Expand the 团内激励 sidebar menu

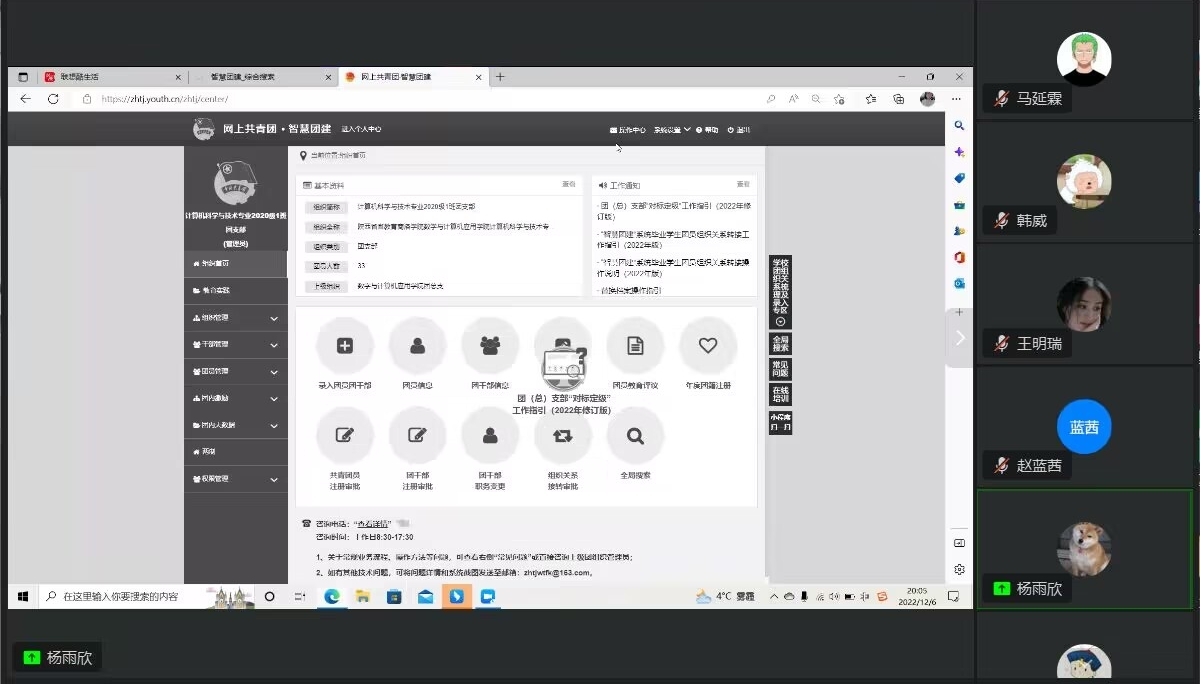(236, 399)
